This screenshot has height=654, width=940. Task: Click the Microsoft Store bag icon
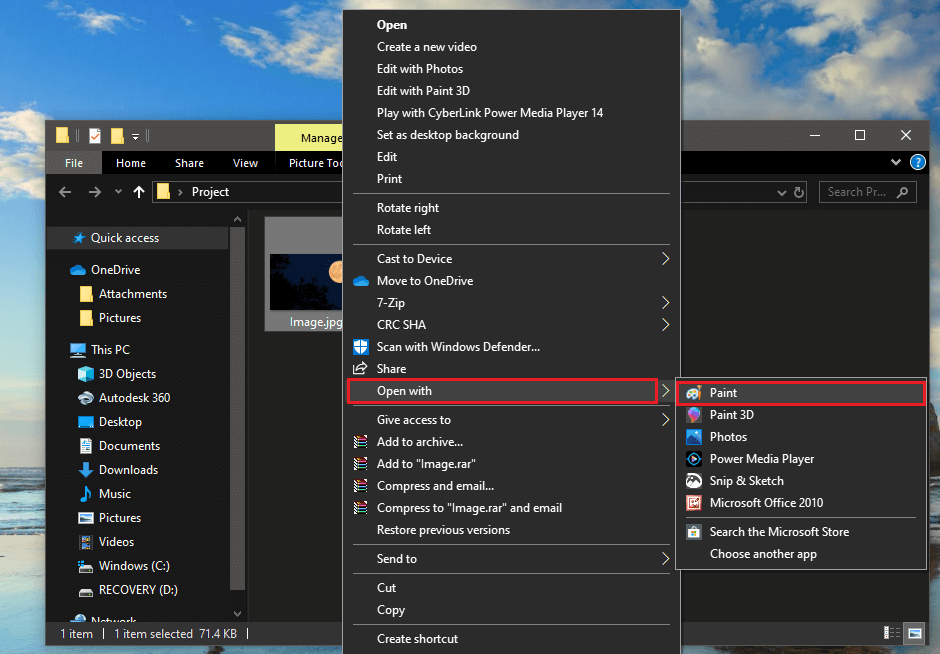click(x=694, y=532)
